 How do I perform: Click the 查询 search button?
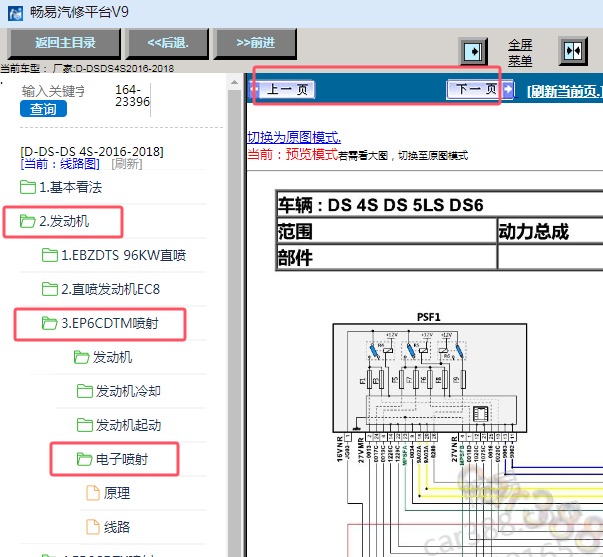pos(43,109)
